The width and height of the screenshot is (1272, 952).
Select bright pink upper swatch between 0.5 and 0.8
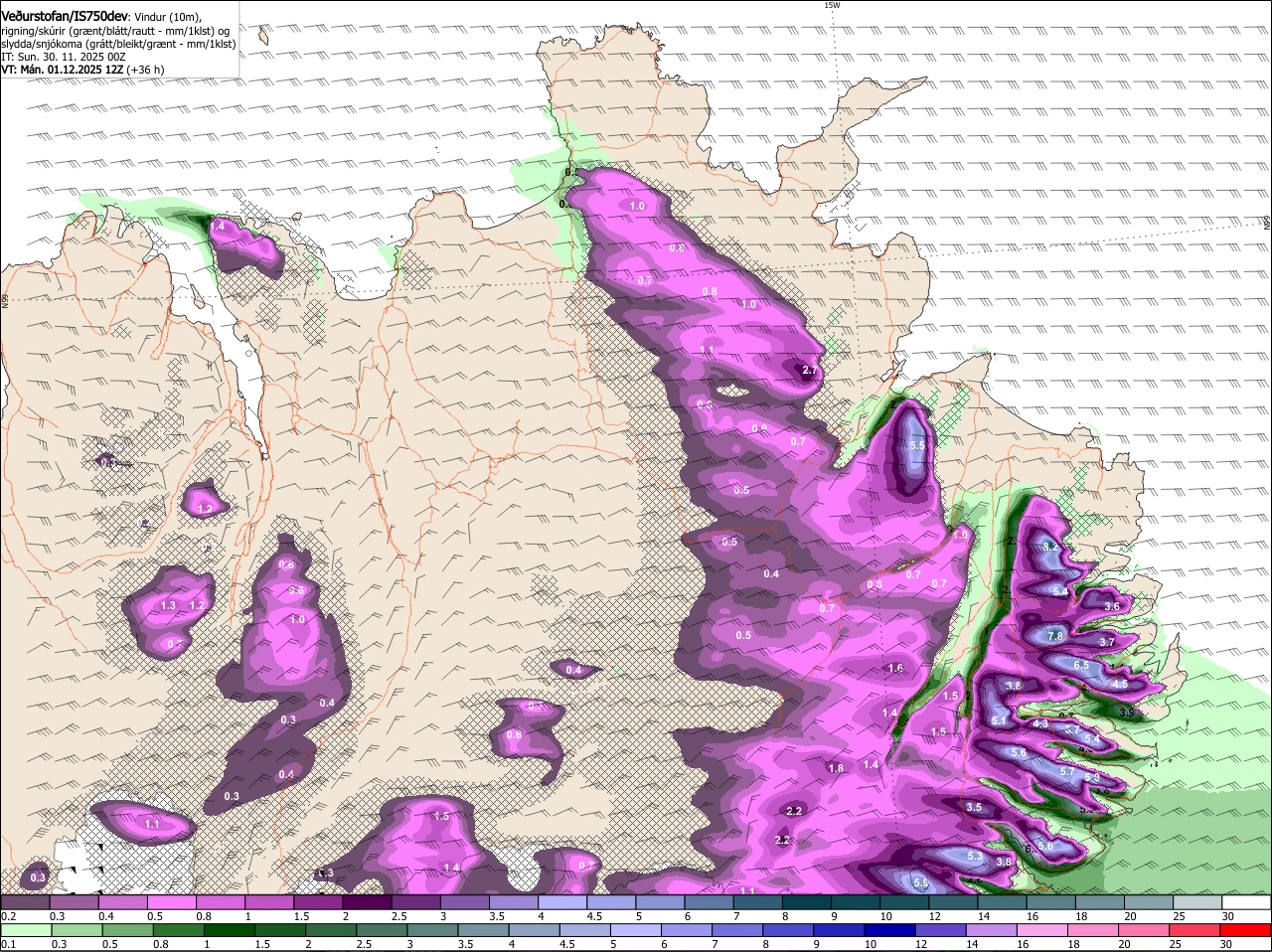(x=171, y=902)
